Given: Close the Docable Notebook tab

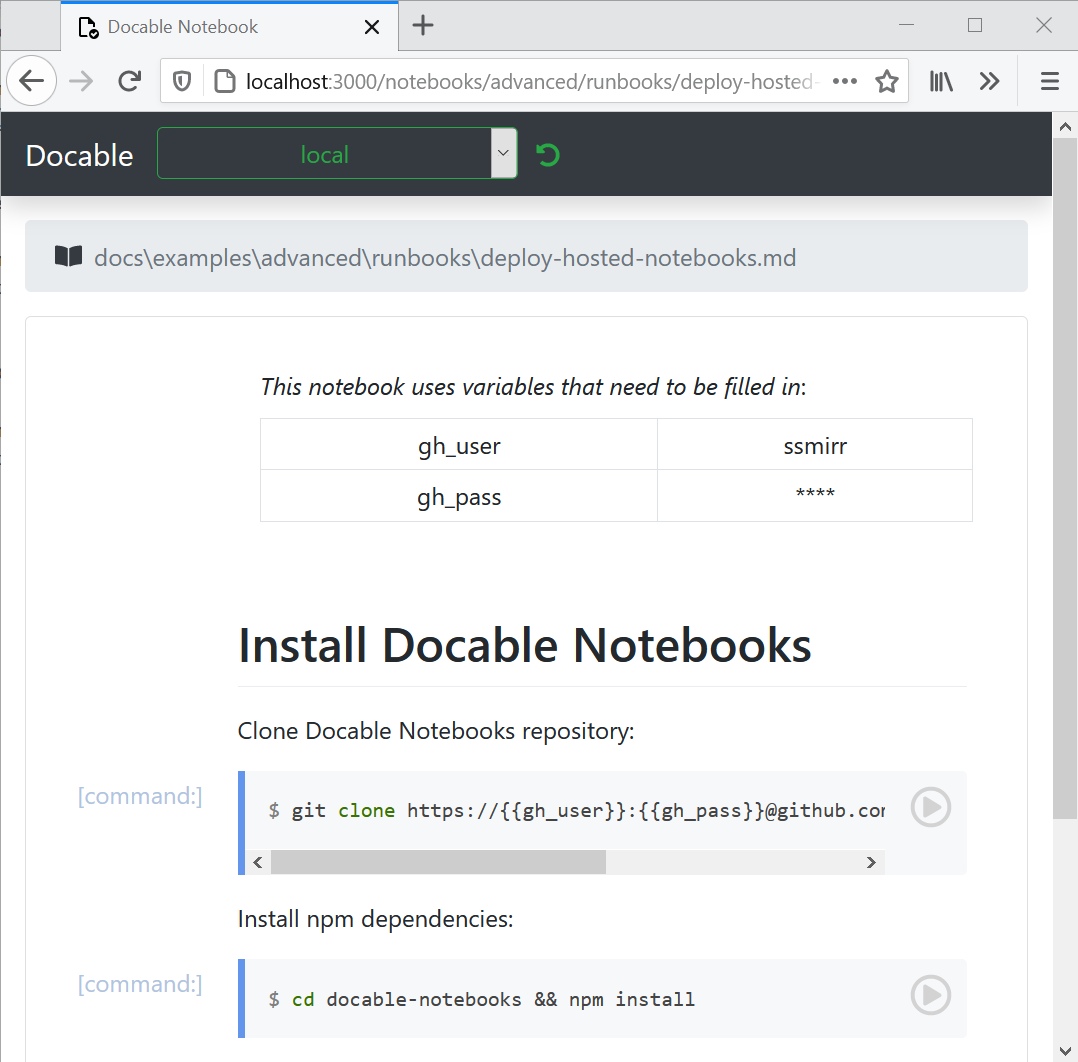Looking at the screenshot, I should click(x=371, y=27).
